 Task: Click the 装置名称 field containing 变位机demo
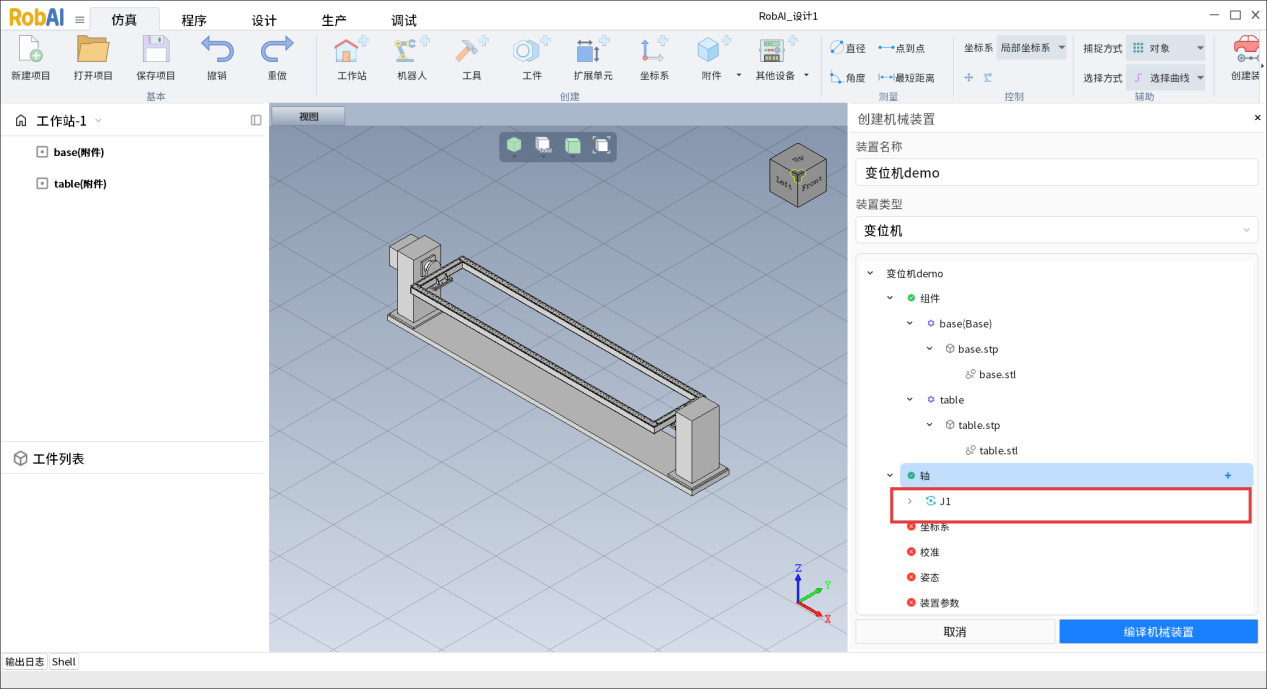pos(1056,172)
